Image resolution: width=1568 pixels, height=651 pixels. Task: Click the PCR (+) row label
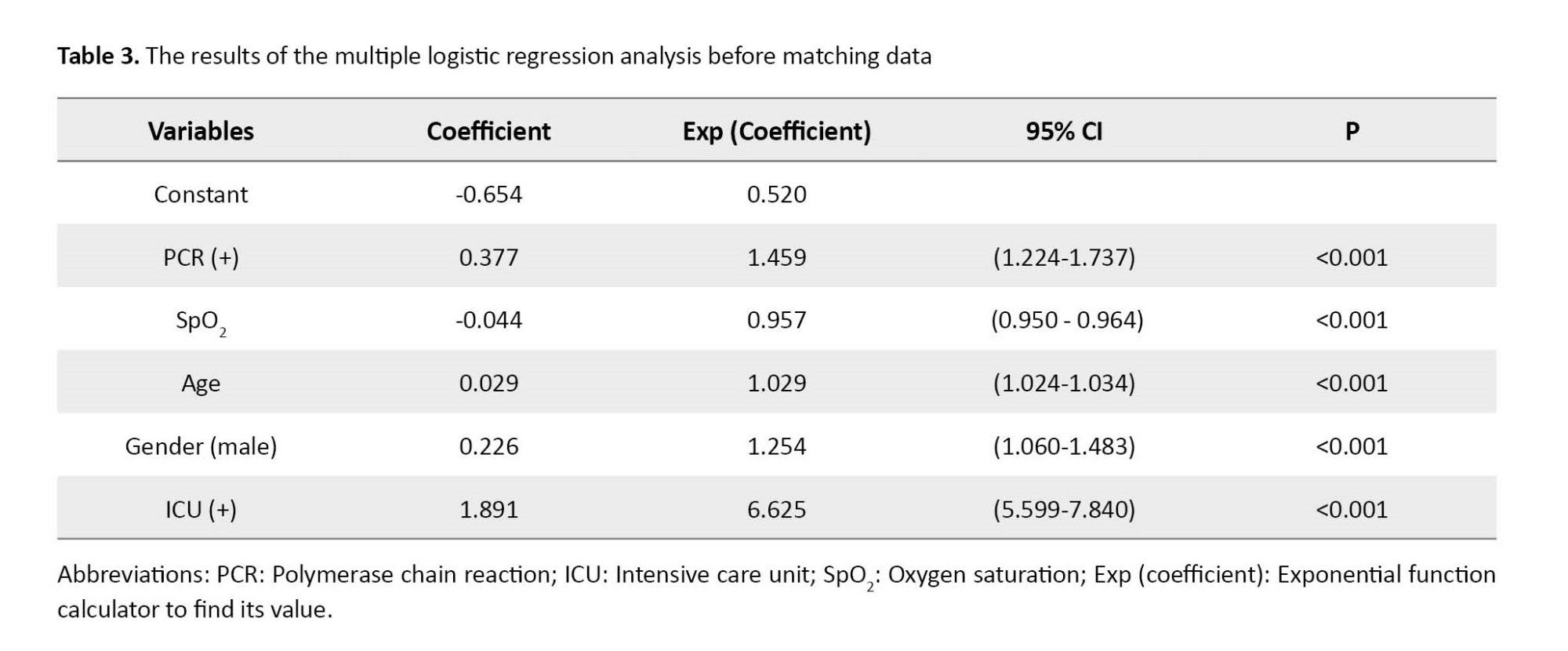[x=201, y=257]
